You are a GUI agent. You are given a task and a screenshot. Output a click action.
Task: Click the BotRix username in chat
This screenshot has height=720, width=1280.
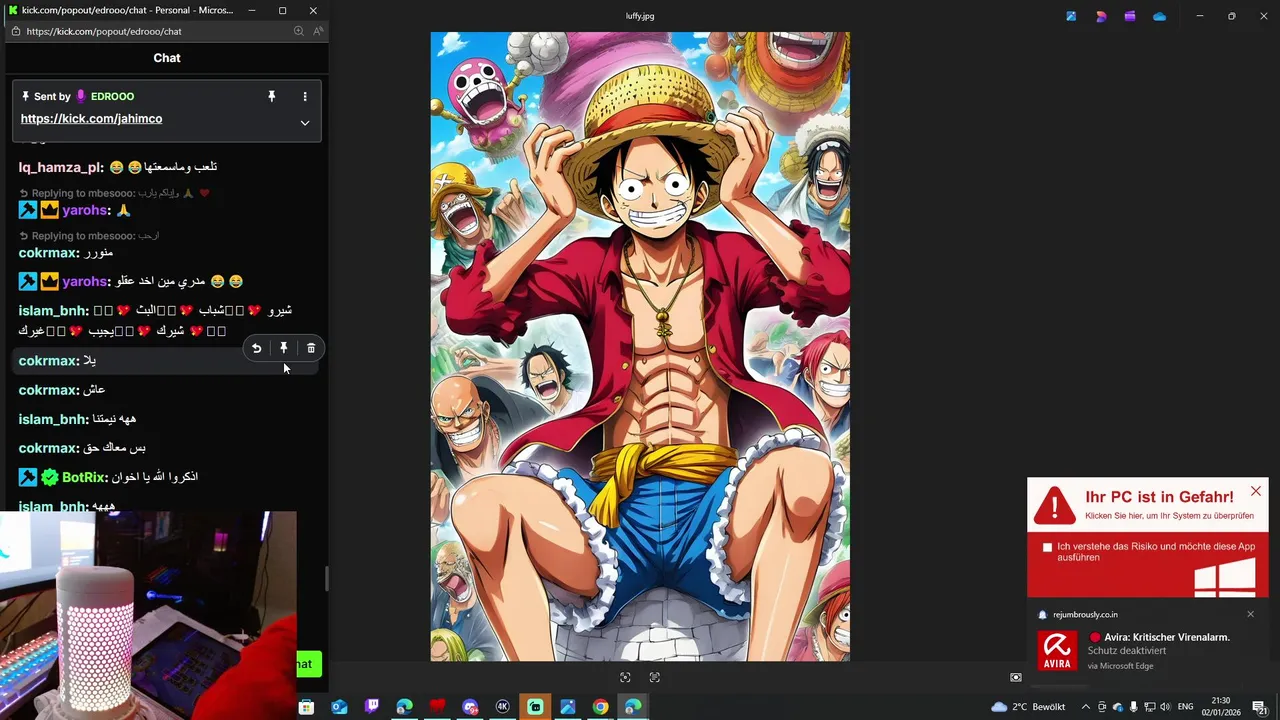85,477
